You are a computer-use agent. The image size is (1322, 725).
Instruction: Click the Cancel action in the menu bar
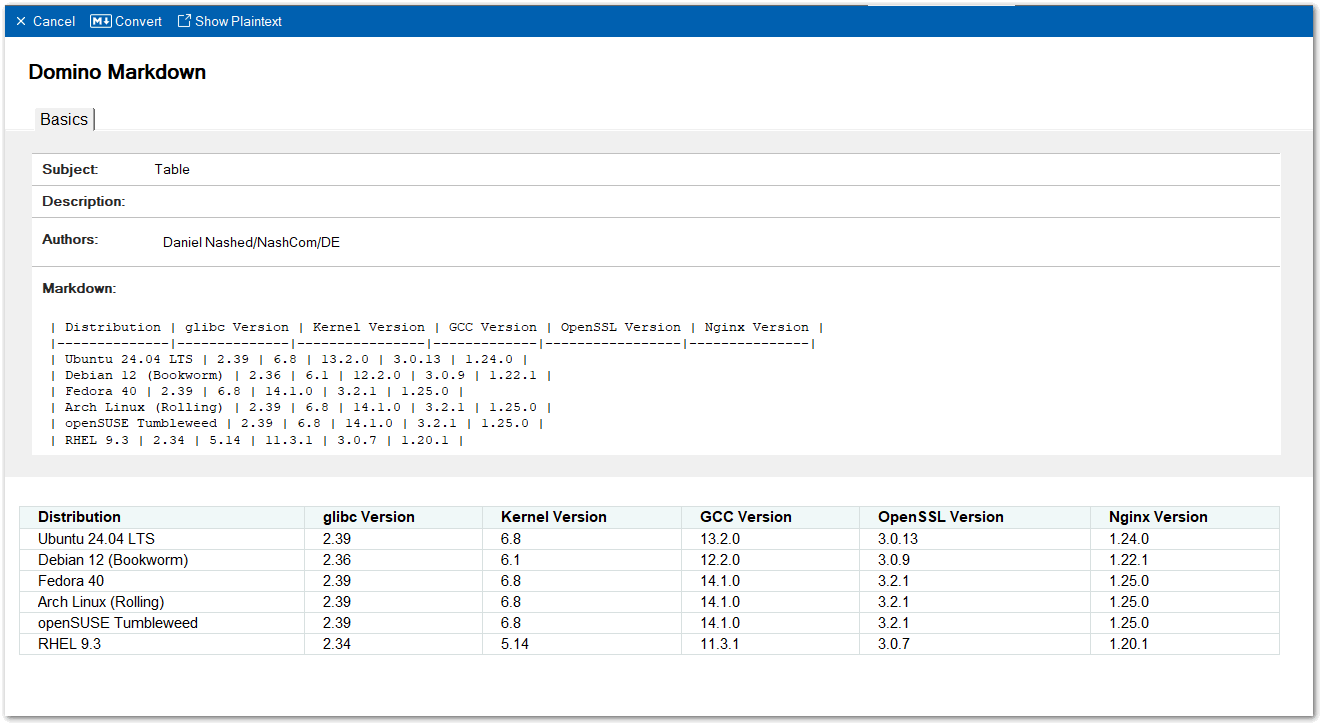click(x=54, y=21)
